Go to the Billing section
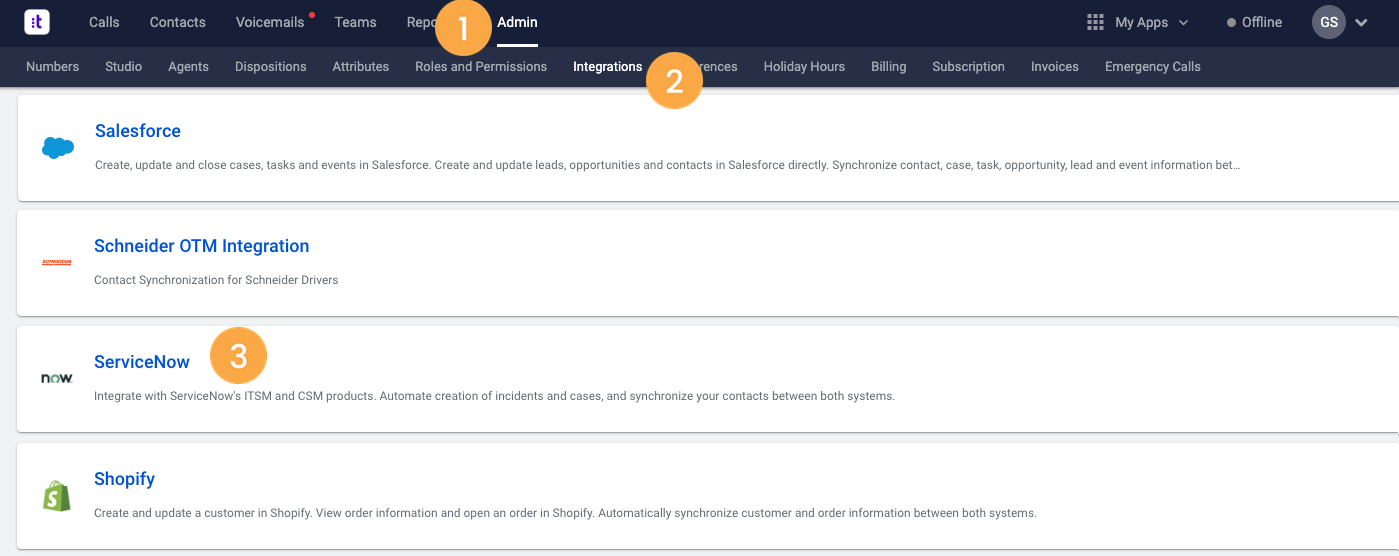Screen dimensions: 1399x556 coord(889,67)
